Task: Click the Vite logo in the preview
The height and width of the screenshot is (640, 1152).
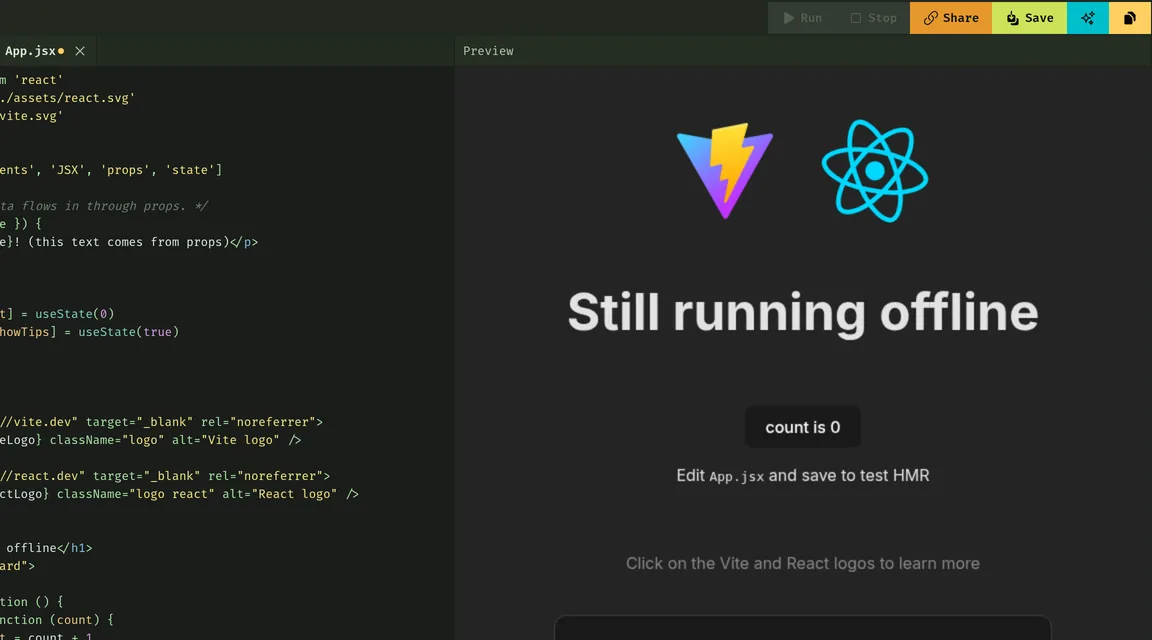Action: (x=724, y=170)
